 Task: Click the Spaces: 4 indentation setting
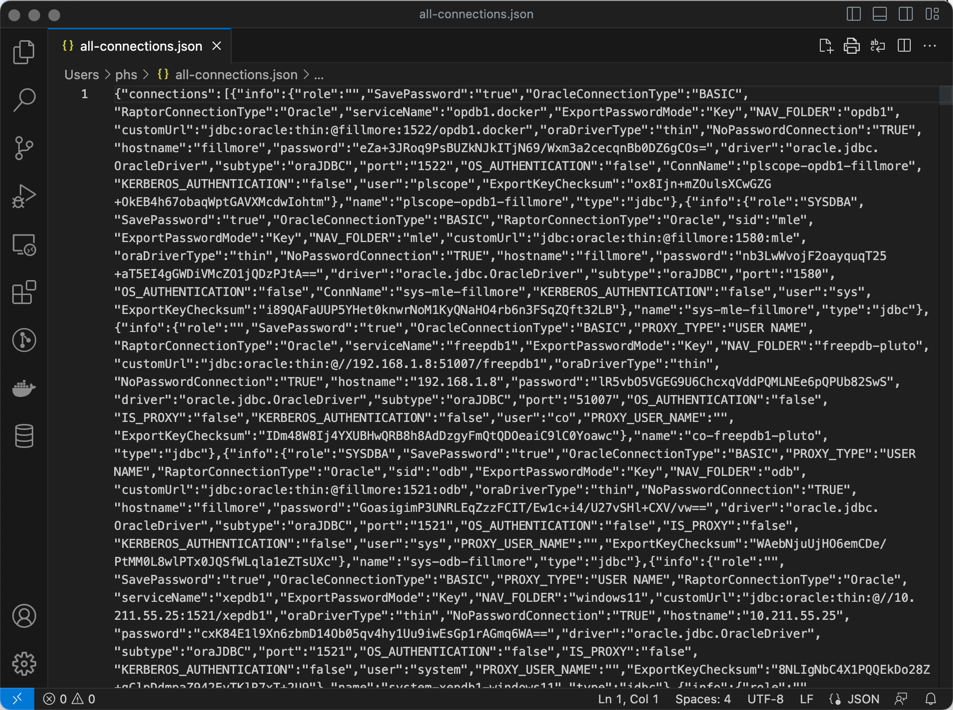(702, 699)
